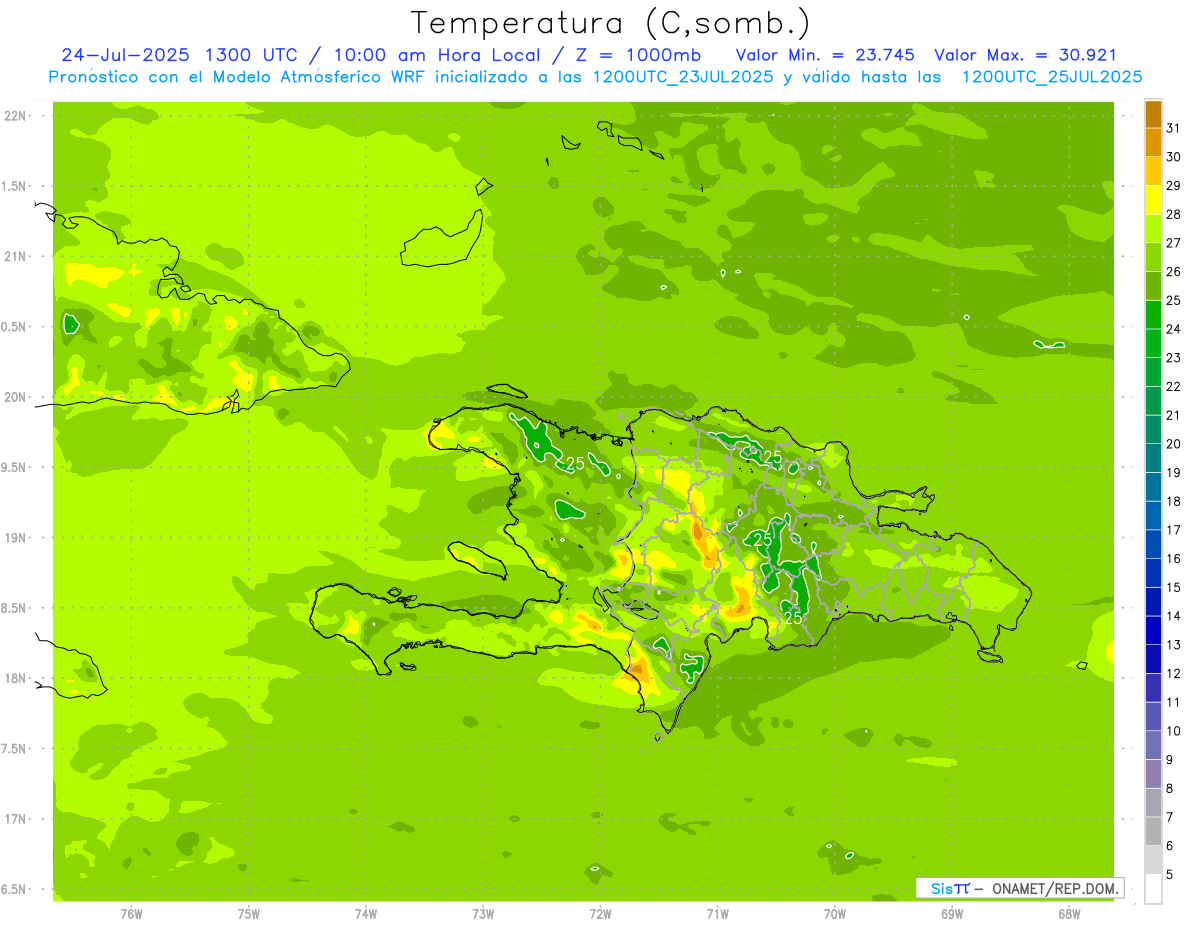Click the 'Valor Min. = 23.745' text
The height and width of the screenshot is (927, 1200).
(x=827, y=55)
